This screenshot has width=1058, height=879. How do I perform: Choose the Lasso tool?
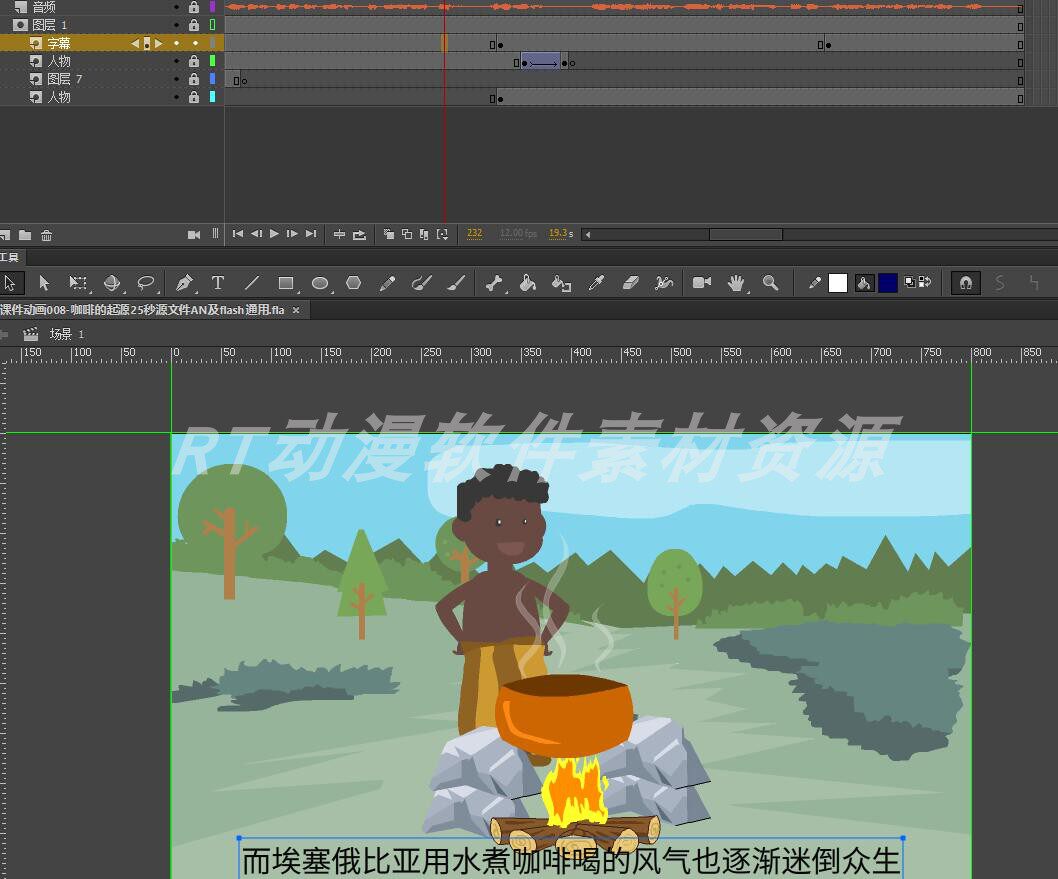click(146, 283)
